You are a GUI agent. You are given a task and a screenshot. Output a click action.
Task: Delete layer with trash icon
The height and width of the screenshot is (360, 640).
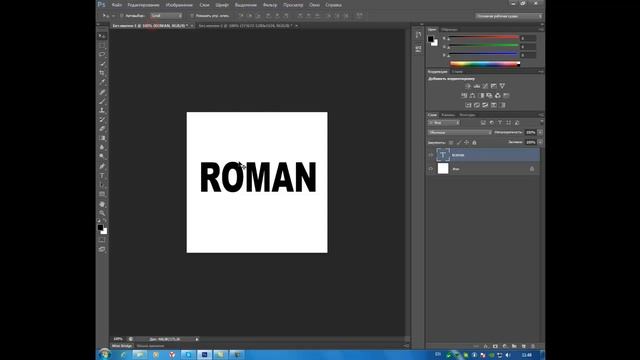click(x=533, y=346)
